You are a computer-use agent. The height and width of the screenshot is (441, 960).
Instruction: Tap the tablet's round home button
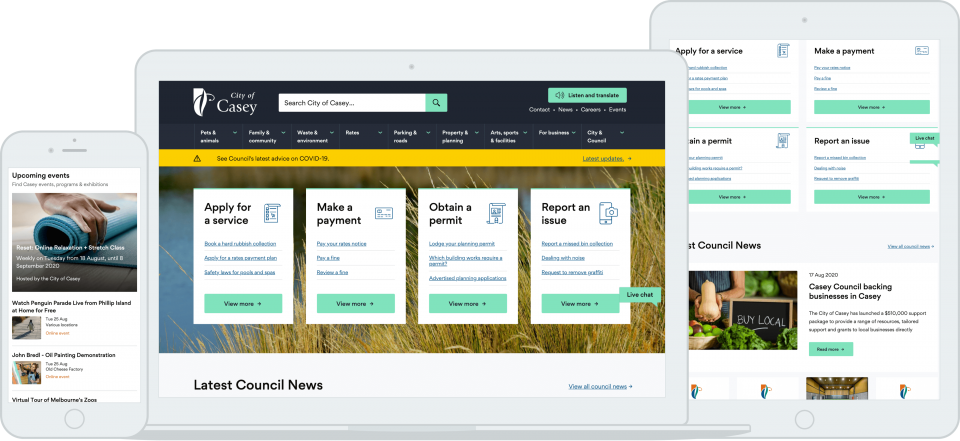click(805, 420)
